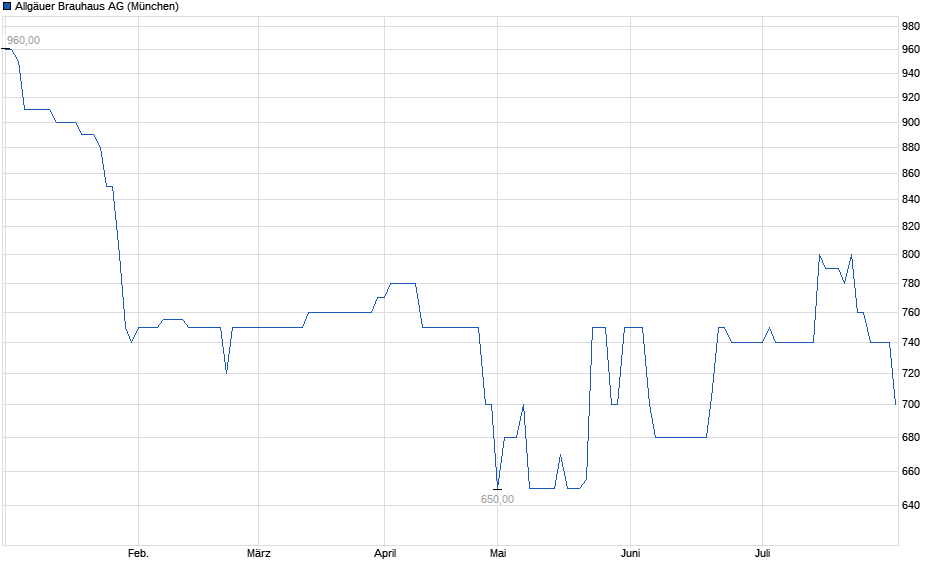Click the 900 price axis label

click(x=911, y=122)
